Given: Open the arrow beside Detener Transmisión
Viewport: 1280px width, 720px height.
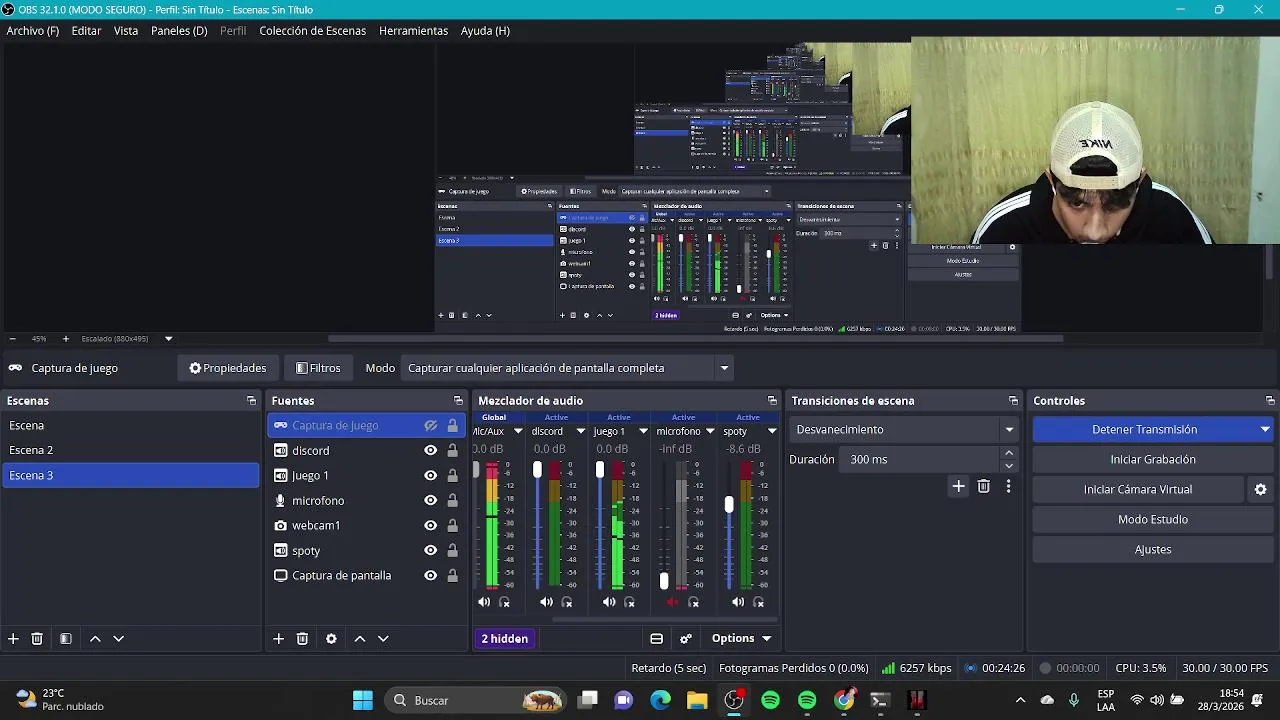Looking at the screenshot, I should (1265, 429).
